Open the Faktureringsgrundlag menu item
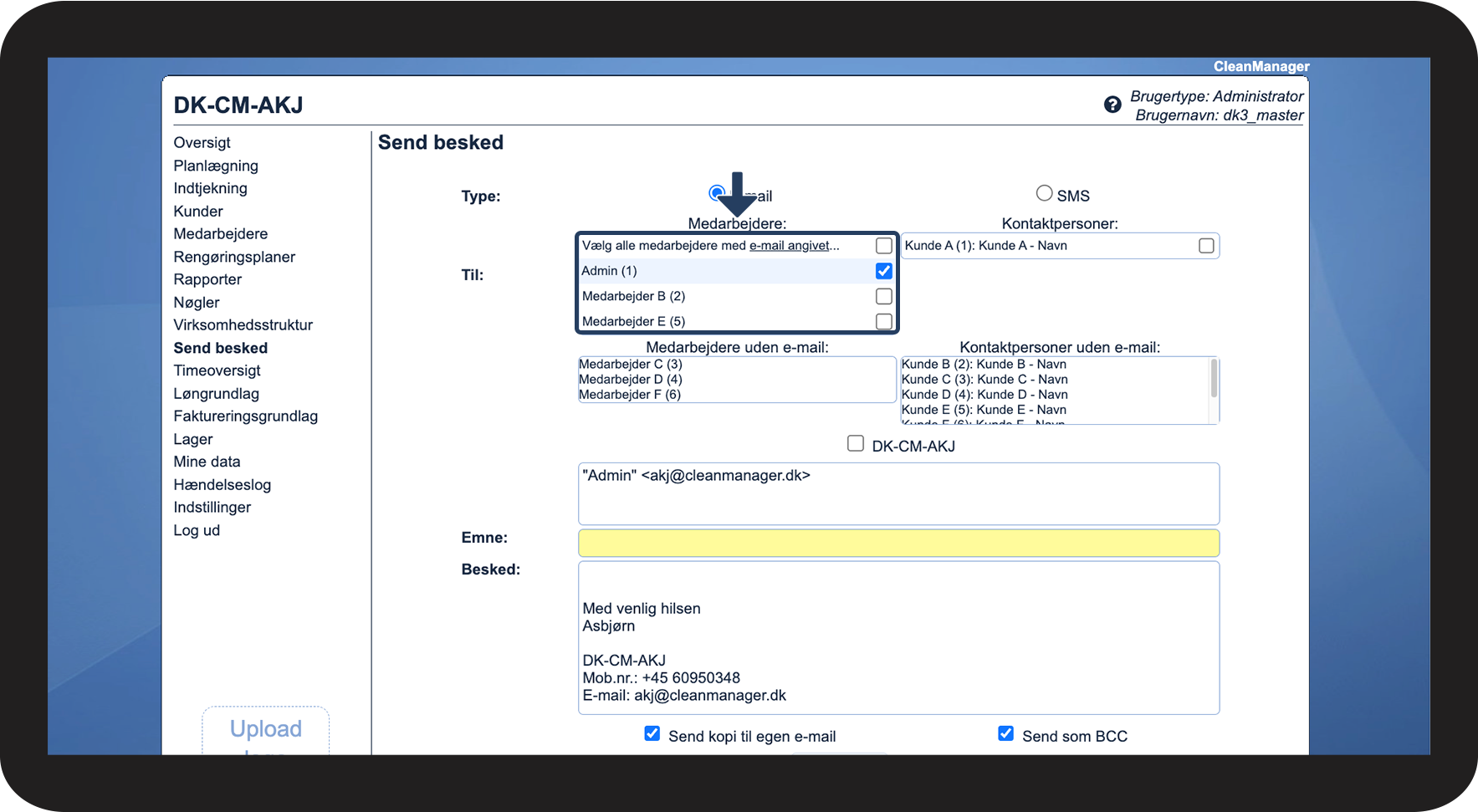The height and width of the screenshot is (812, 1478). (245, 416)
